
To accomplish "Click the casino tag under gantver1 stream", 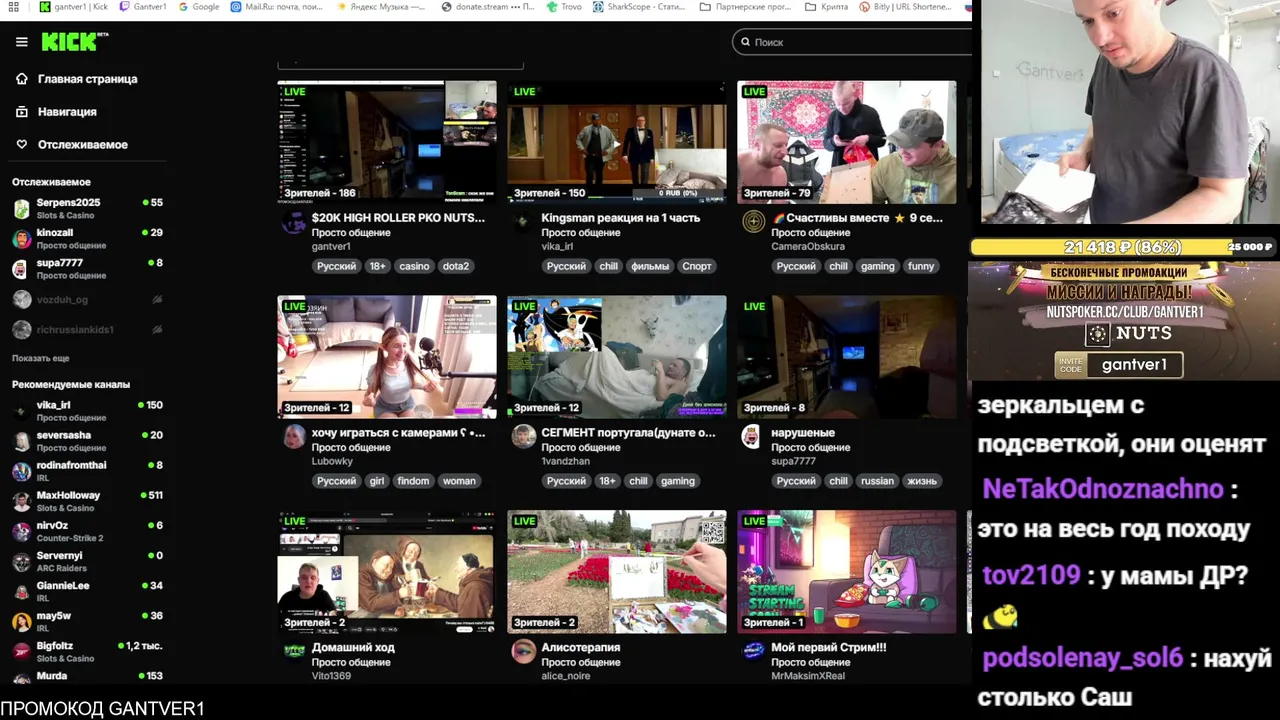I will click(x=414, y=266).
